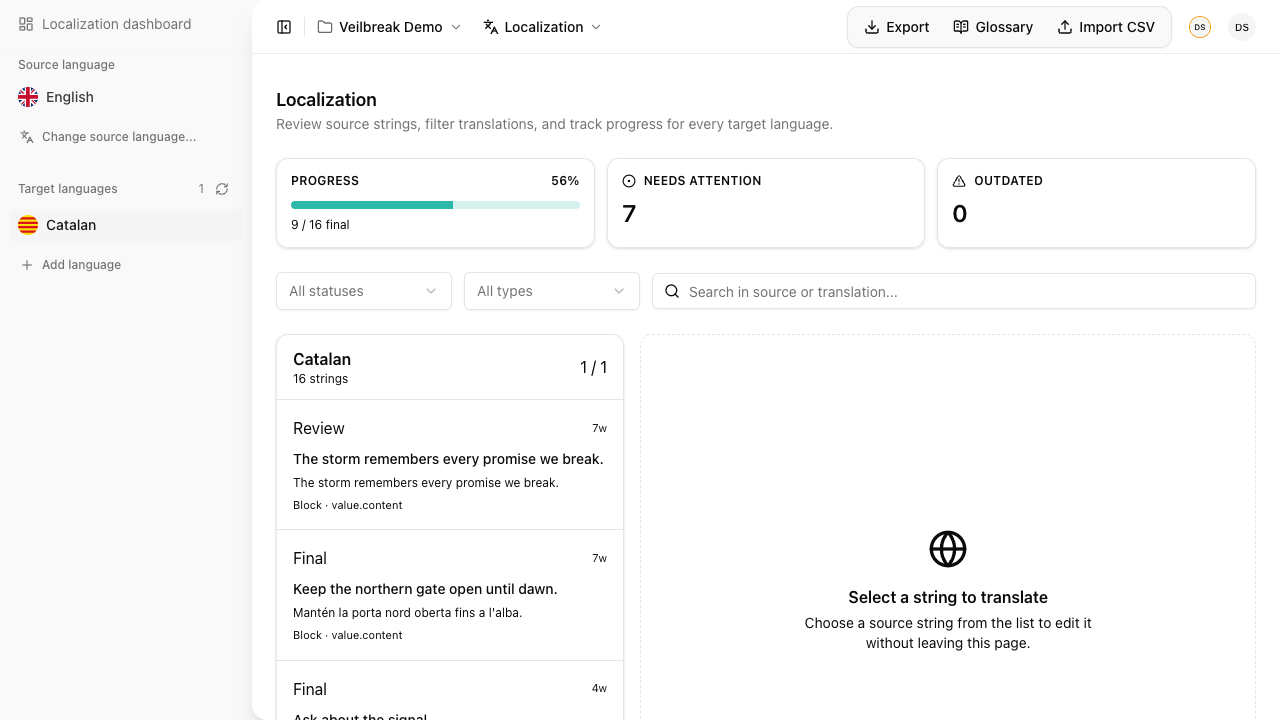Click the translate icon beside Localization dropdown
Viewport: 1280px width, 720px height.
click(x=490, y=27)
